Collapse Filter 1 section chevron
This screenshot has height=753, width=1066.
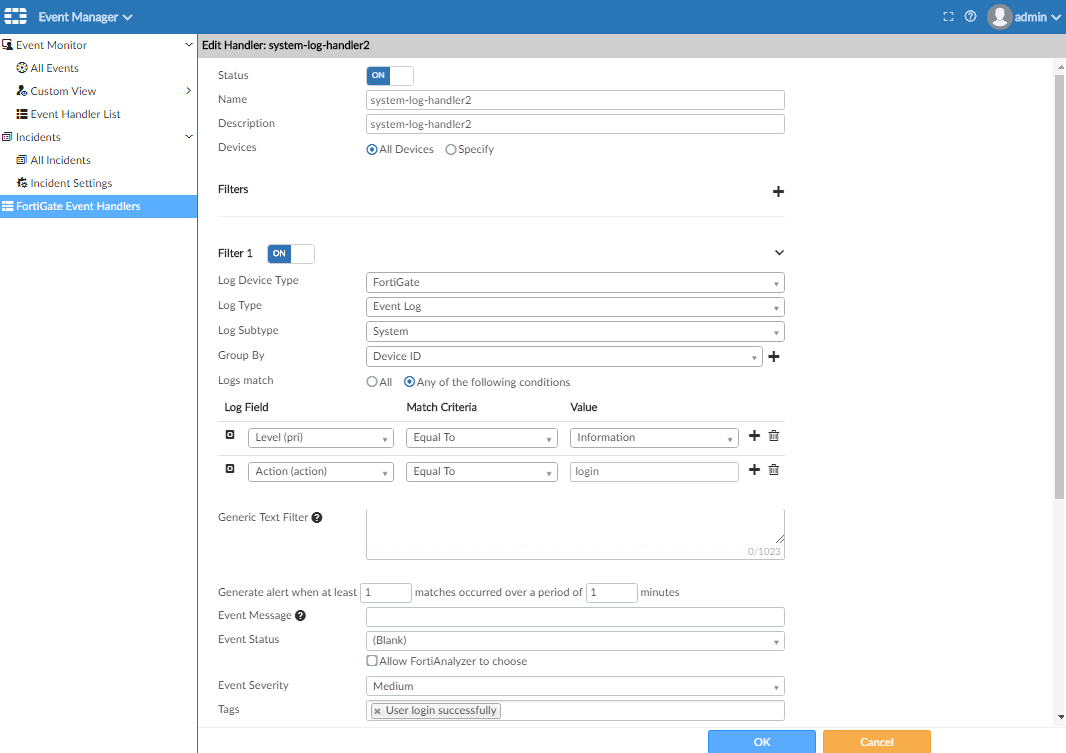pos(779,253)
